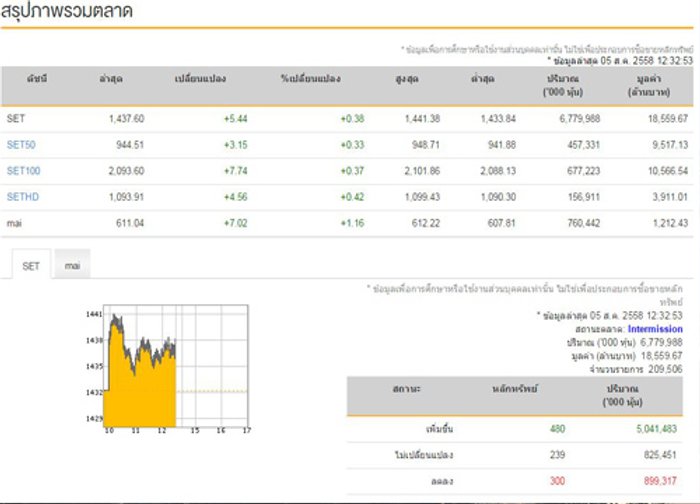Select declining volume 899,317
The height and width of the screenshot is (504, 700).
[660, 481]
